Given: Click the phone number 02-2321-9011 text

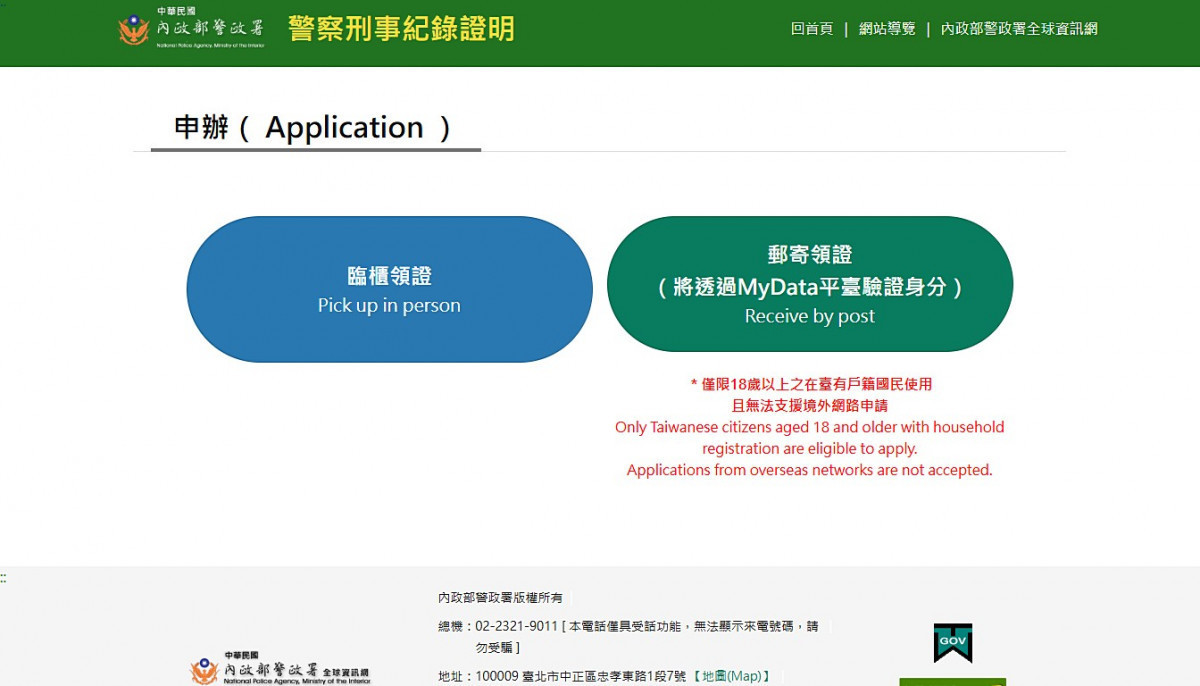Looking at the screenshot, I should point(516,626).
